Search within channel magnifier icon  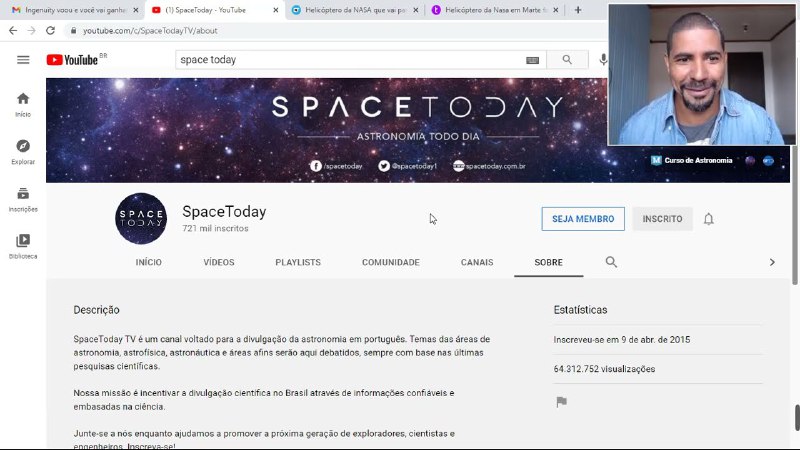[611, 262]
